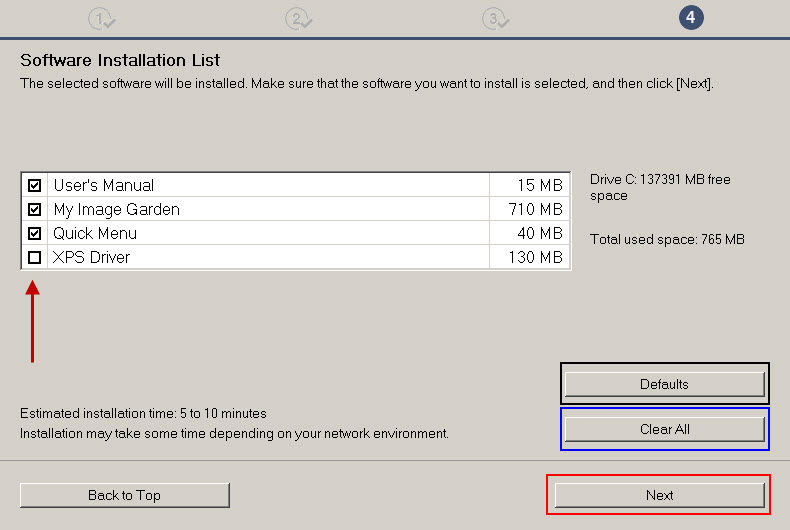Deselect the My Image Garden checkbox
The width and height of the screenshot is (790, 530).
click(x=35, y=210)
